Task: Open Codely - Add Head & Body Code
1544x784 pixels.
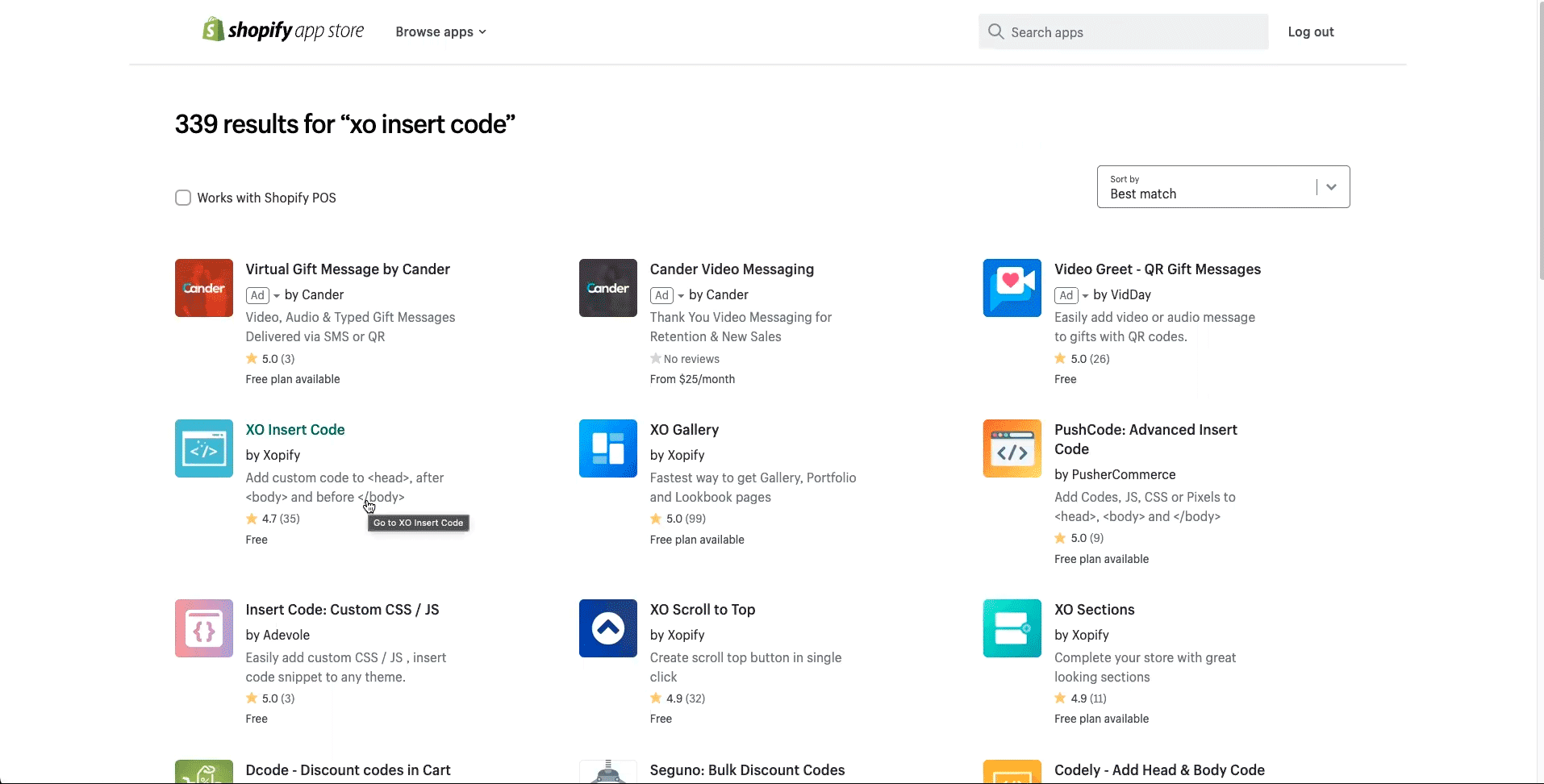Action: pyautogui.click(x=1159, y=769)
